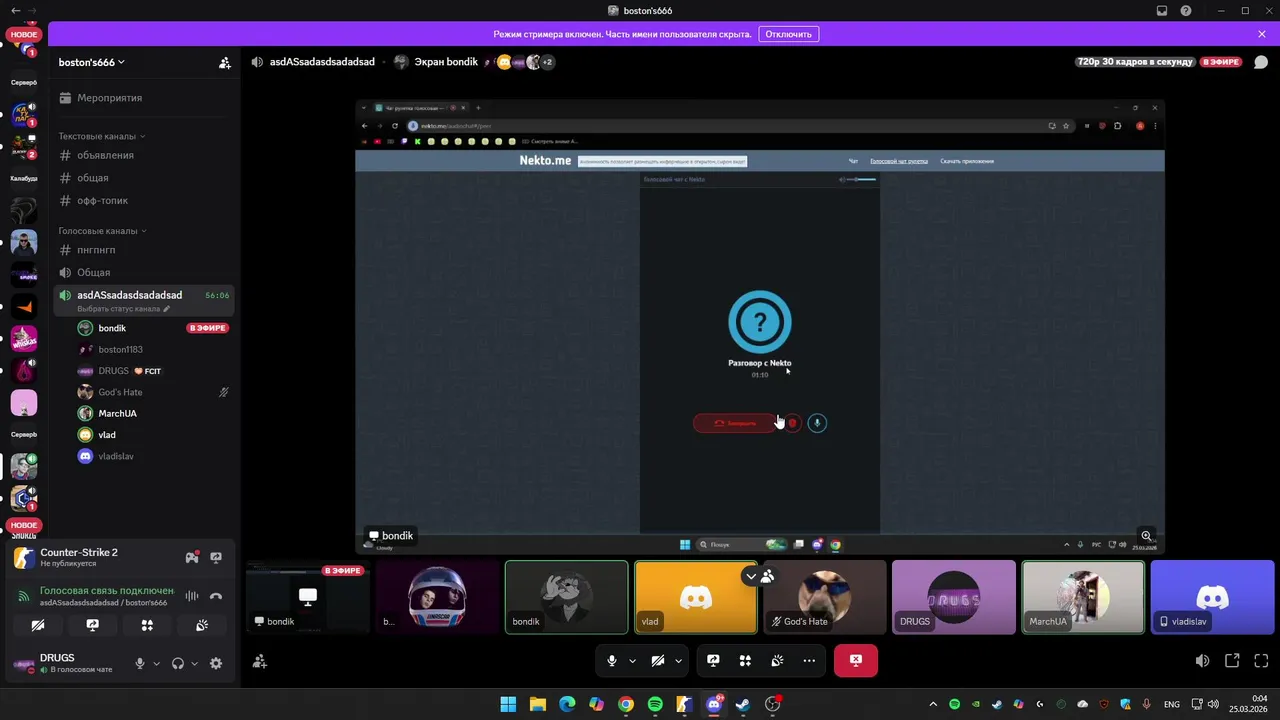Open Steam from the taskbar
The height and width of the screenshot is (720, 1280).
tap(743, 704)
